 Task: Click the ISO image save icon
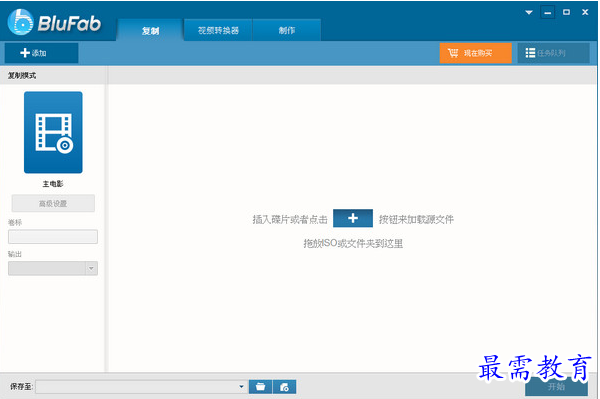(284, 386)
